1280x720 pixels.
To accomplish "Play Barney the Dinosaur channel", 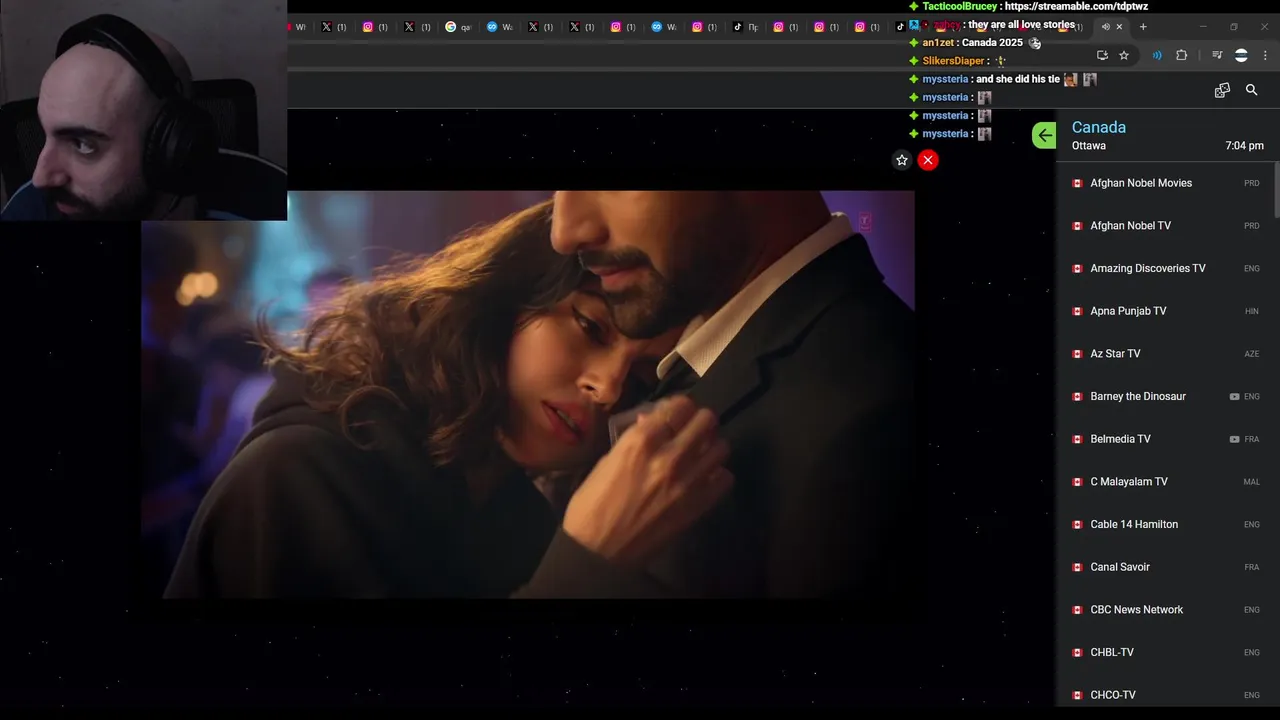I will [x=1165, y=397].
